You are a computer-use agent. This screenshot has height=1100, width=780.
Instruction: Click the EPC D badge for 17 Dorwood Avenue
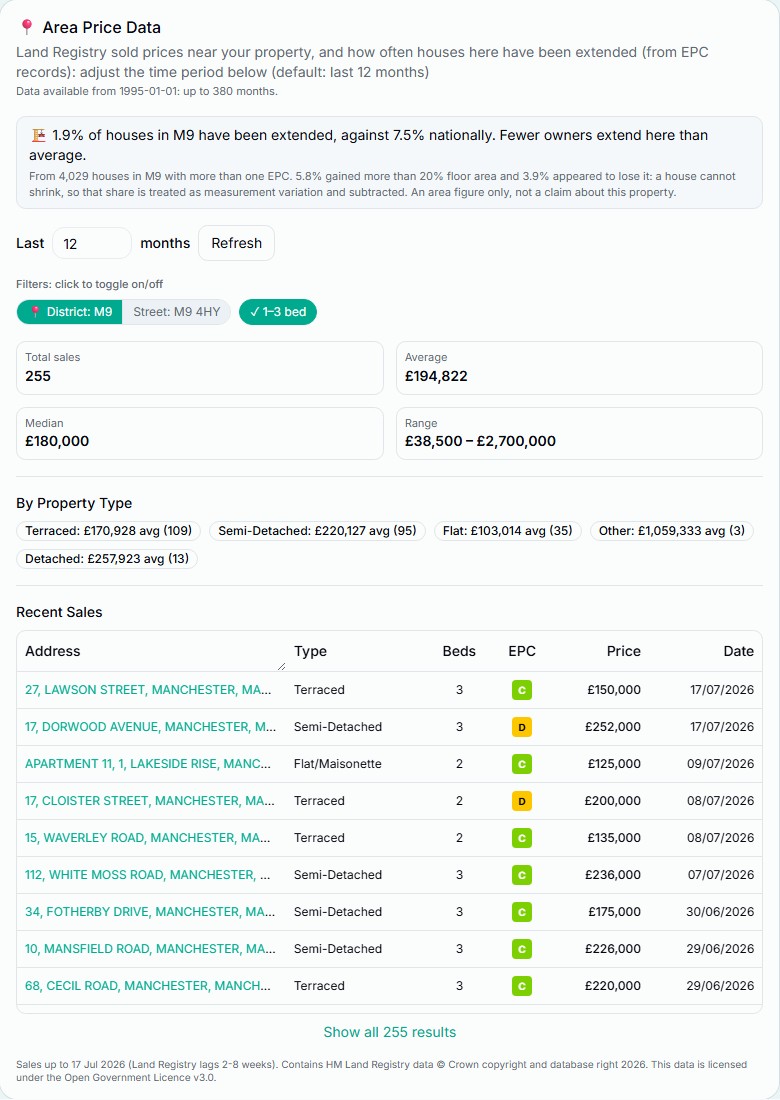click(522, 727)
